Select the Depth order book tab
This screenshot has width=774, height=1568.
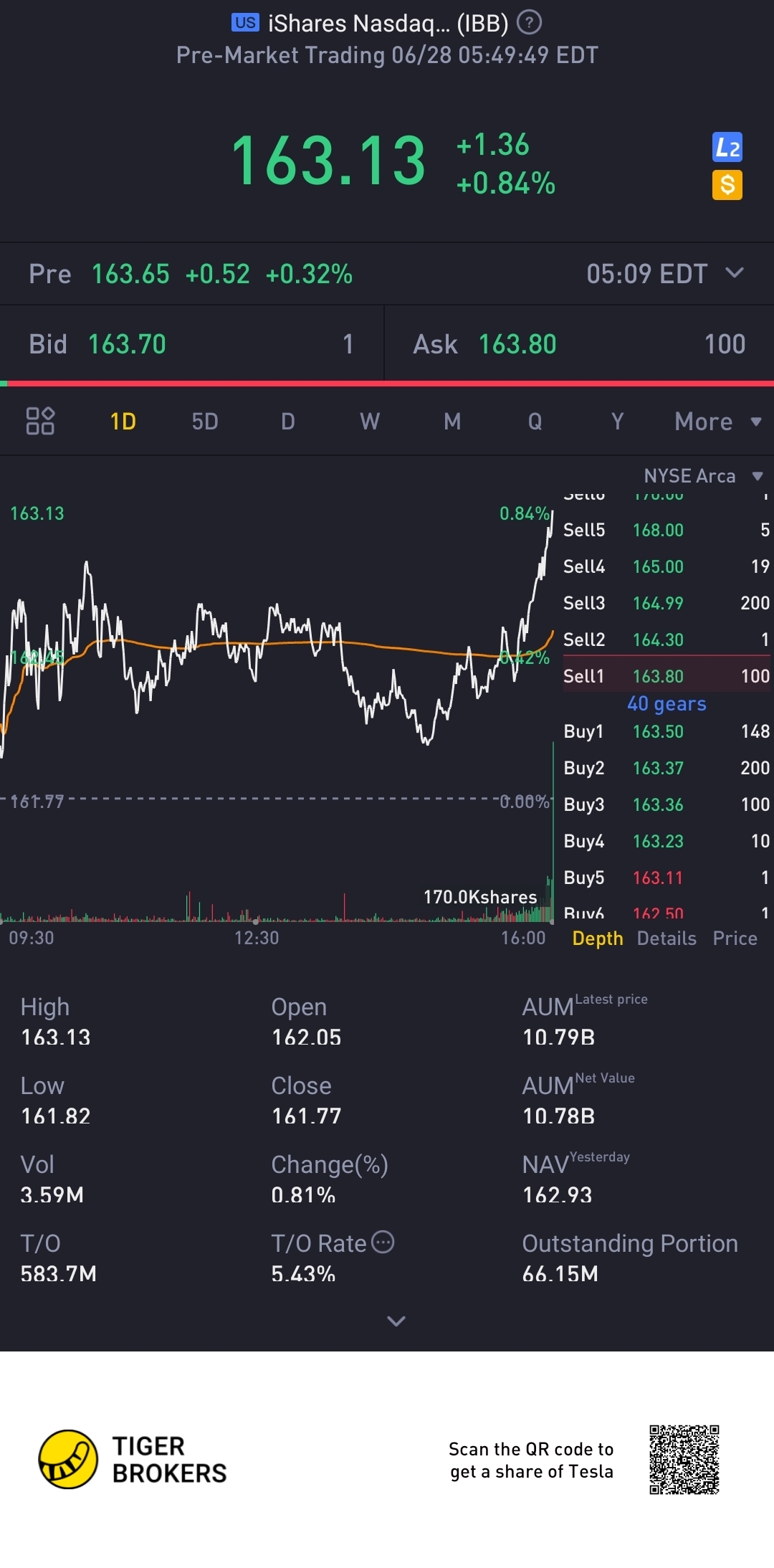(x=597, y=939)
